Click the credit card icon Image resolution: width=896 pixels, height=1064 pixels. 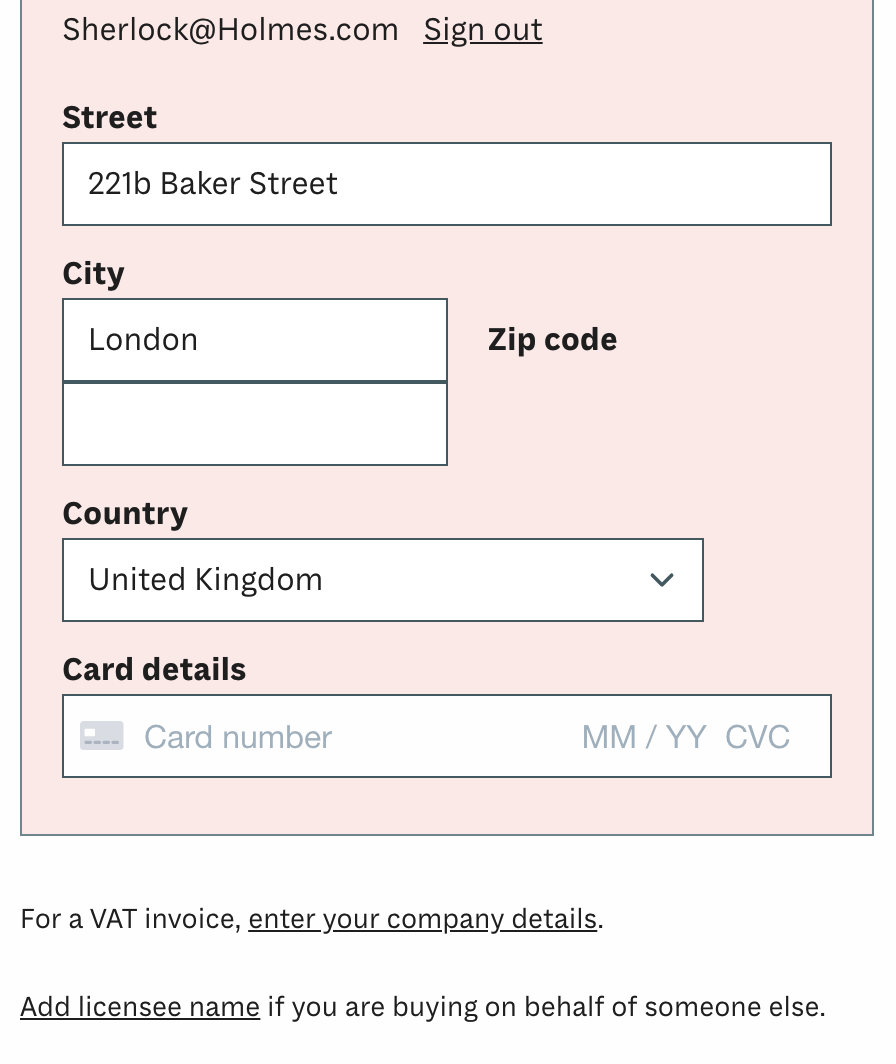(102, 736)
